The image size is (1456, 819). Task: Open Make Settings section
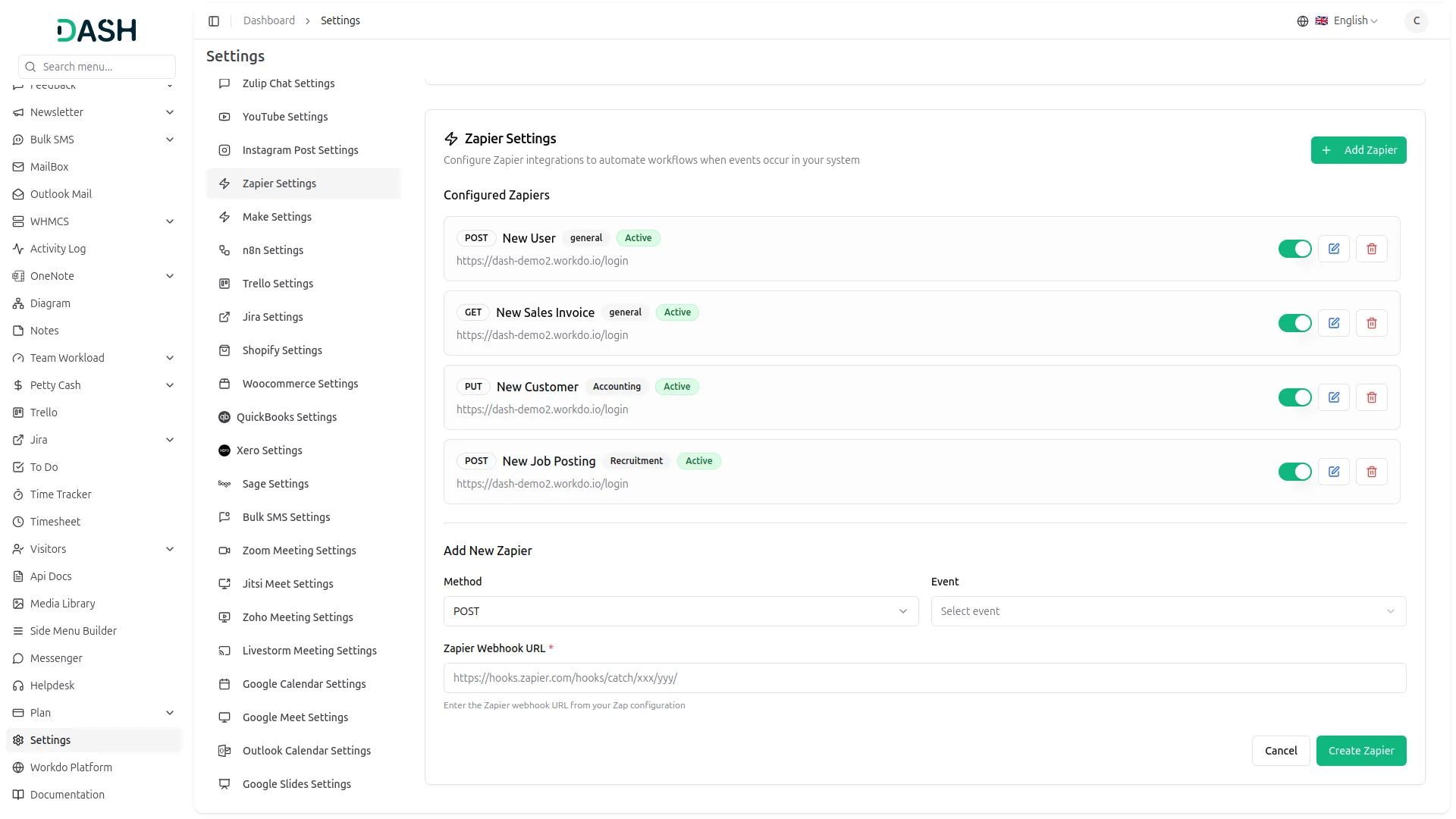(x=277, y=217)
